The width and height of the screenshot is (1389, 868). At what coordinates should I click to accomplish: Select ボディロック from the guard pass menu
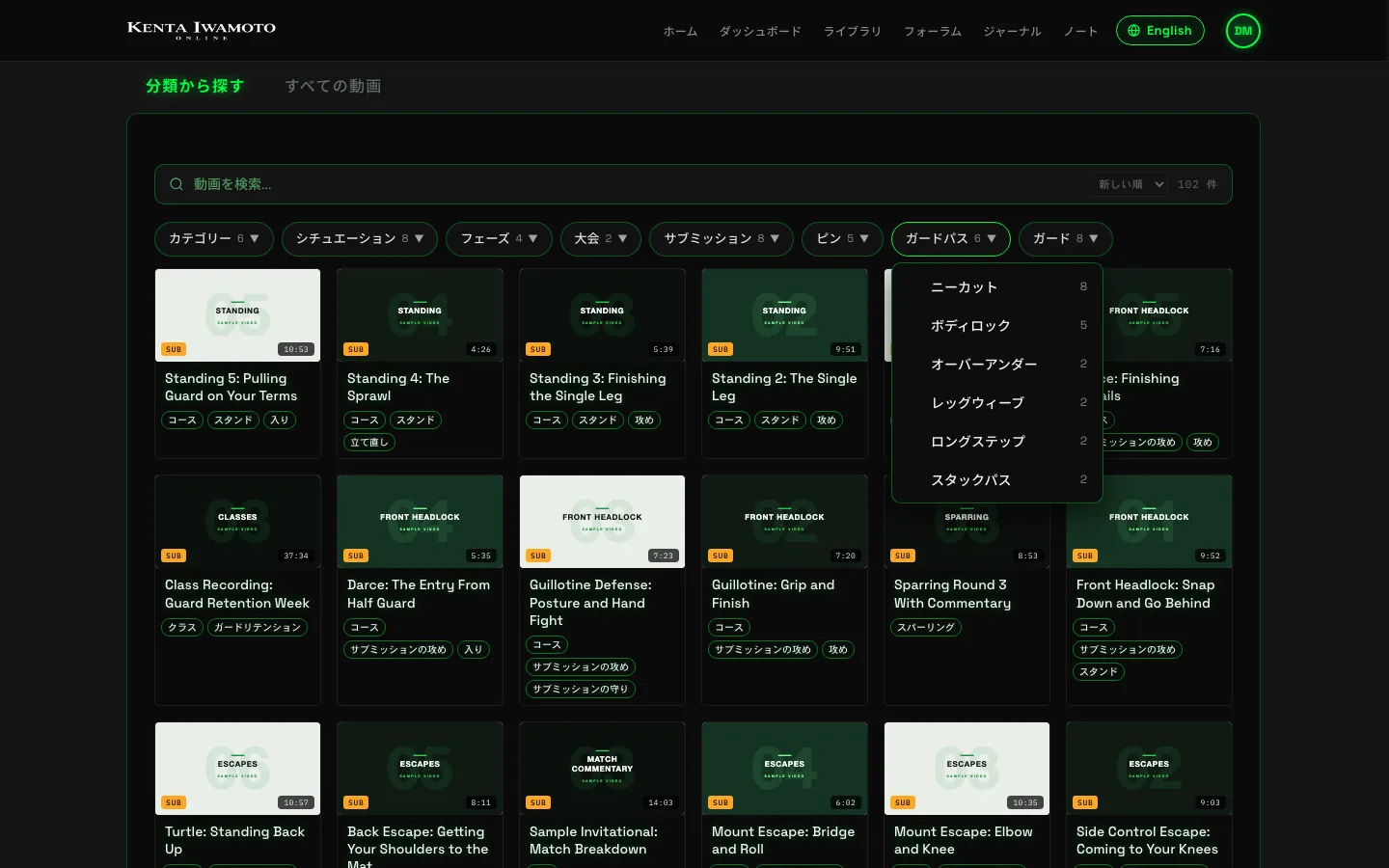click(x=997, y=325)
